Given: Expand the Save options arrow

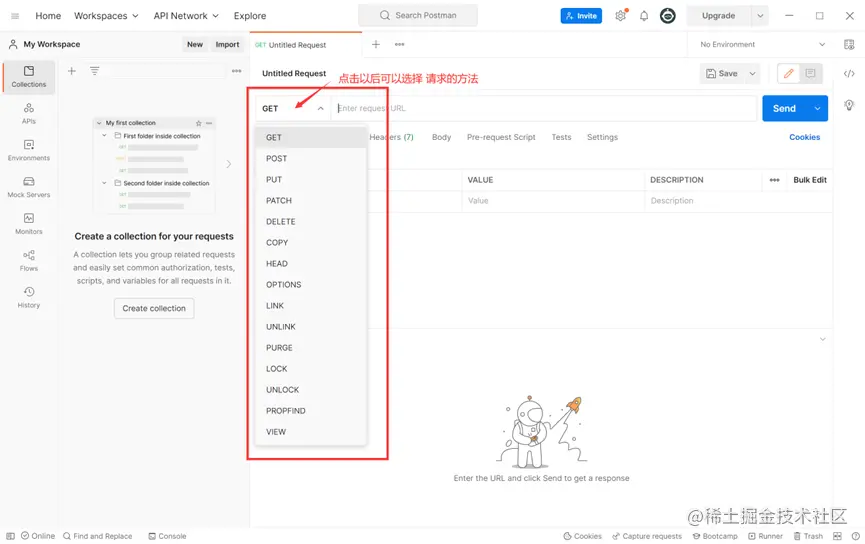Looking at the screenshot, I should (752, 73).
